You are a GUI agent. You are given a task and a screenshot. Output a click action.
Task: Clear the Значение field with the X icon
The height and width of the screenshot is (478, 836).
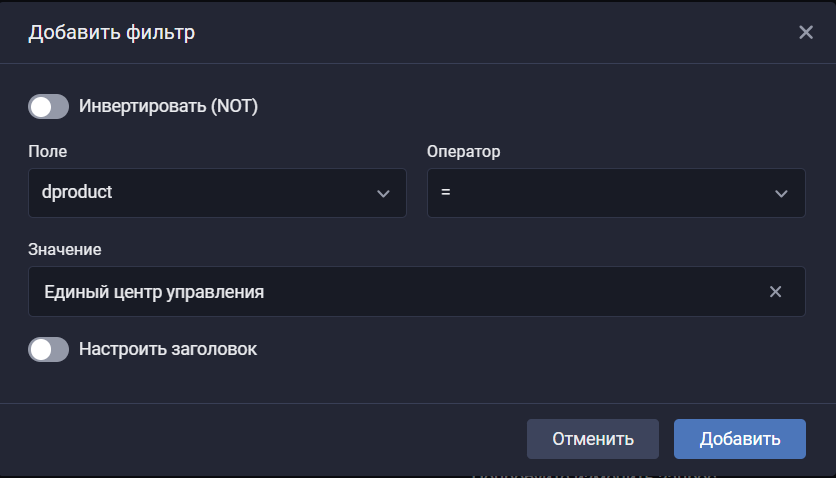click(x=775, y=292)
